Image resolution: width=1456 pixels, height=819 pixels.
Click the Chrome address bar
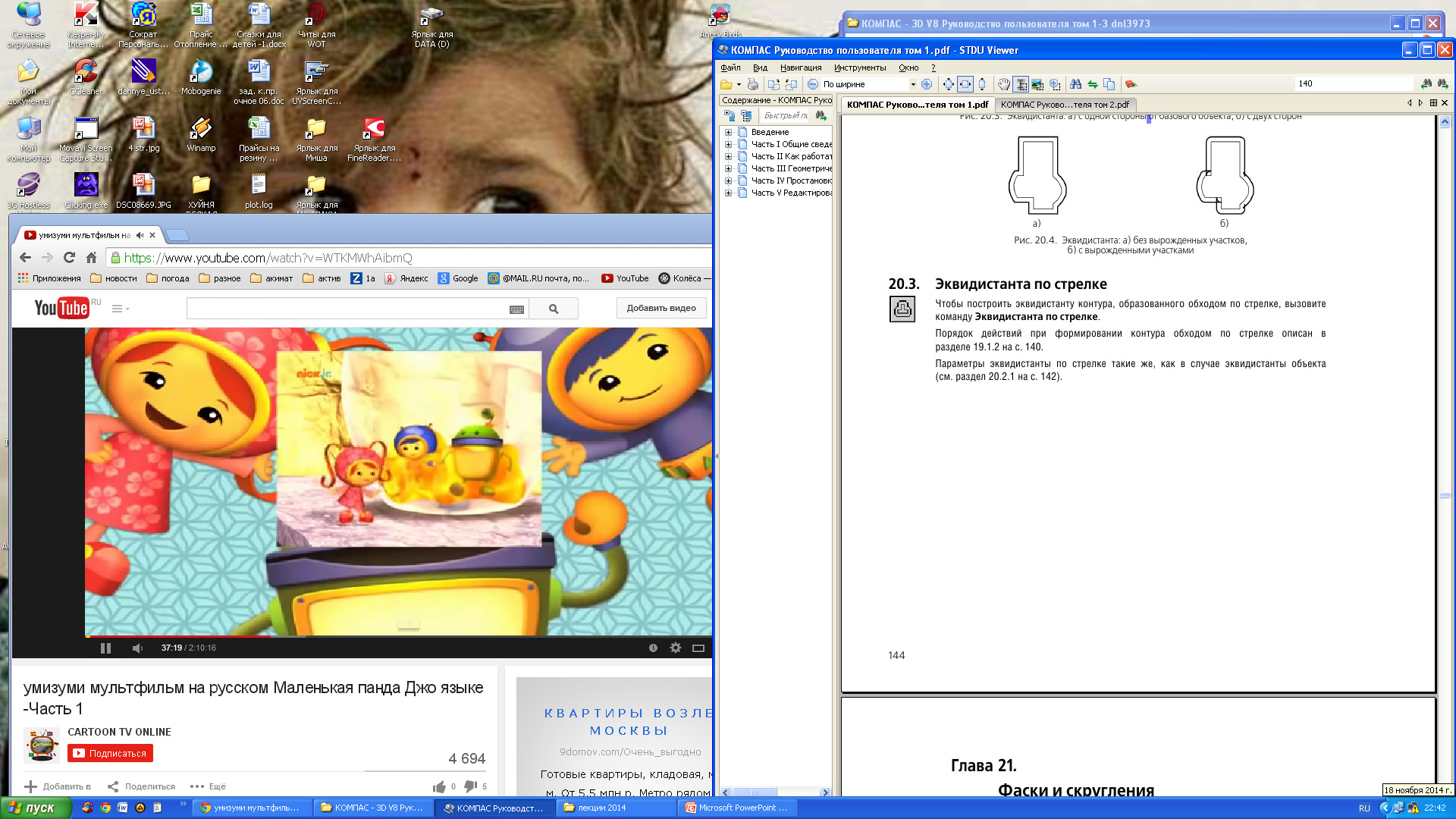coord(409,258)
